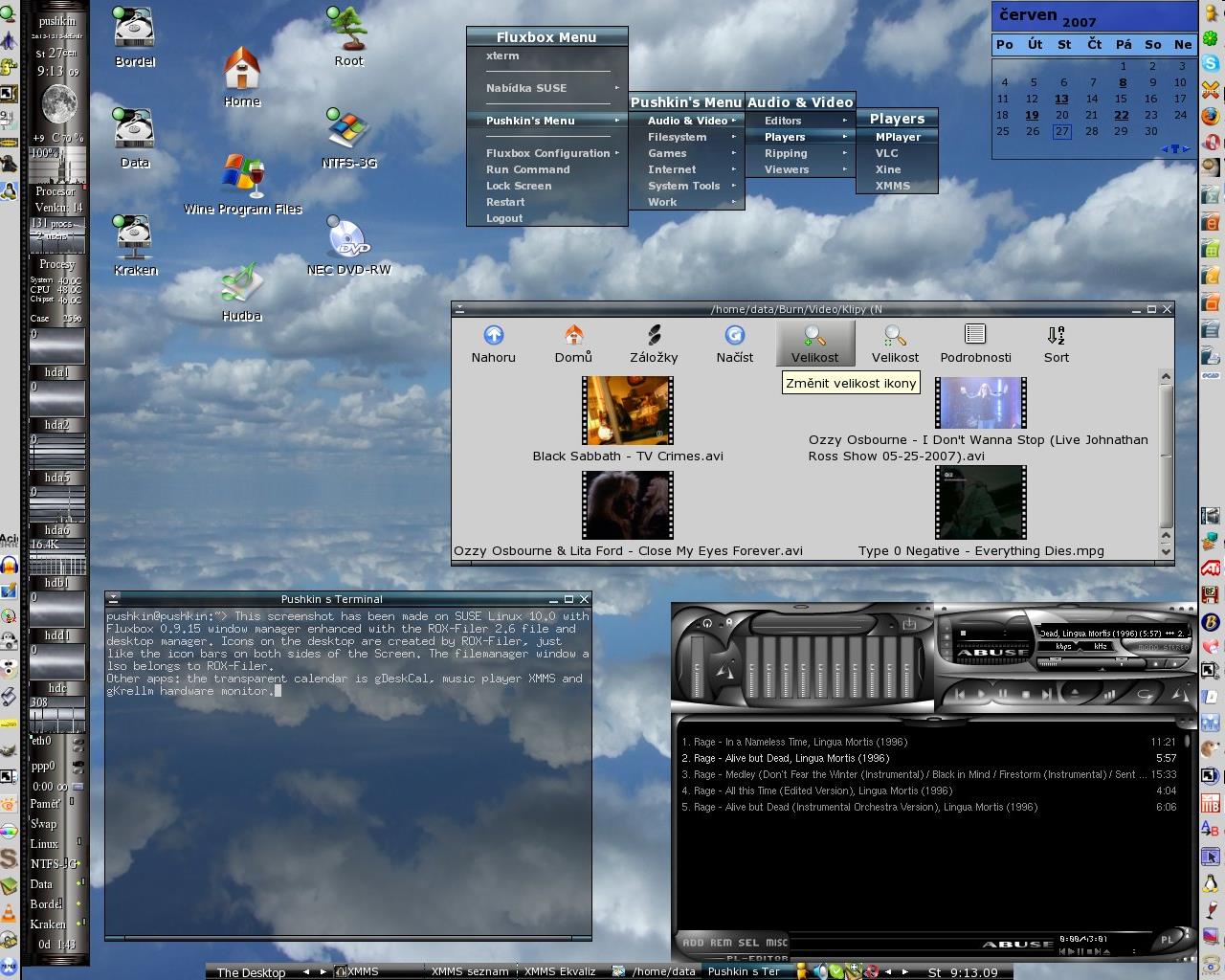Click the Nahoru (up) toolbar icon in ROX-Filer
Viewport: 1225px width, 980px height.
(493, 343)
